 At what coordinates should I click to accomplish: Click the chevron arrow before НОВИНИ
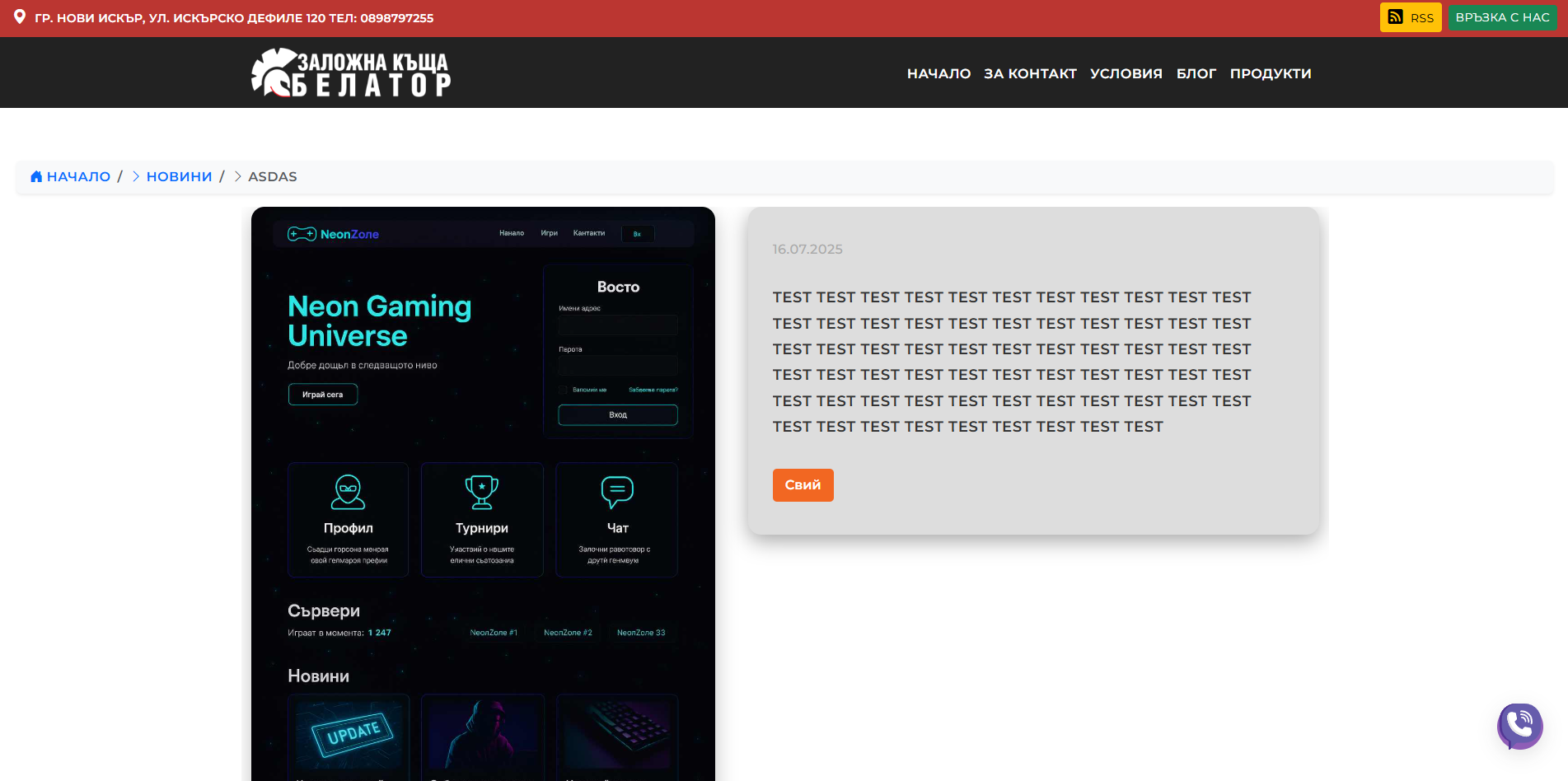(136, 176)
